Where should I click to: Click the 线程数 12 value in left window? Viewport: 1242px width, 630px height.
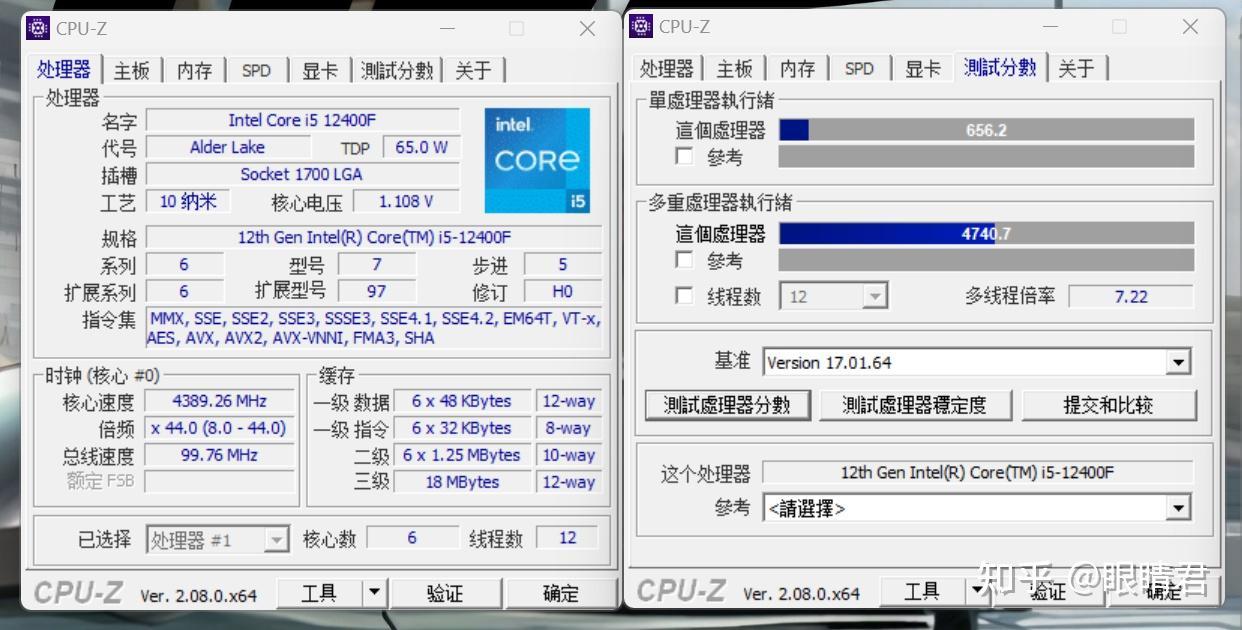pos(567,538)
